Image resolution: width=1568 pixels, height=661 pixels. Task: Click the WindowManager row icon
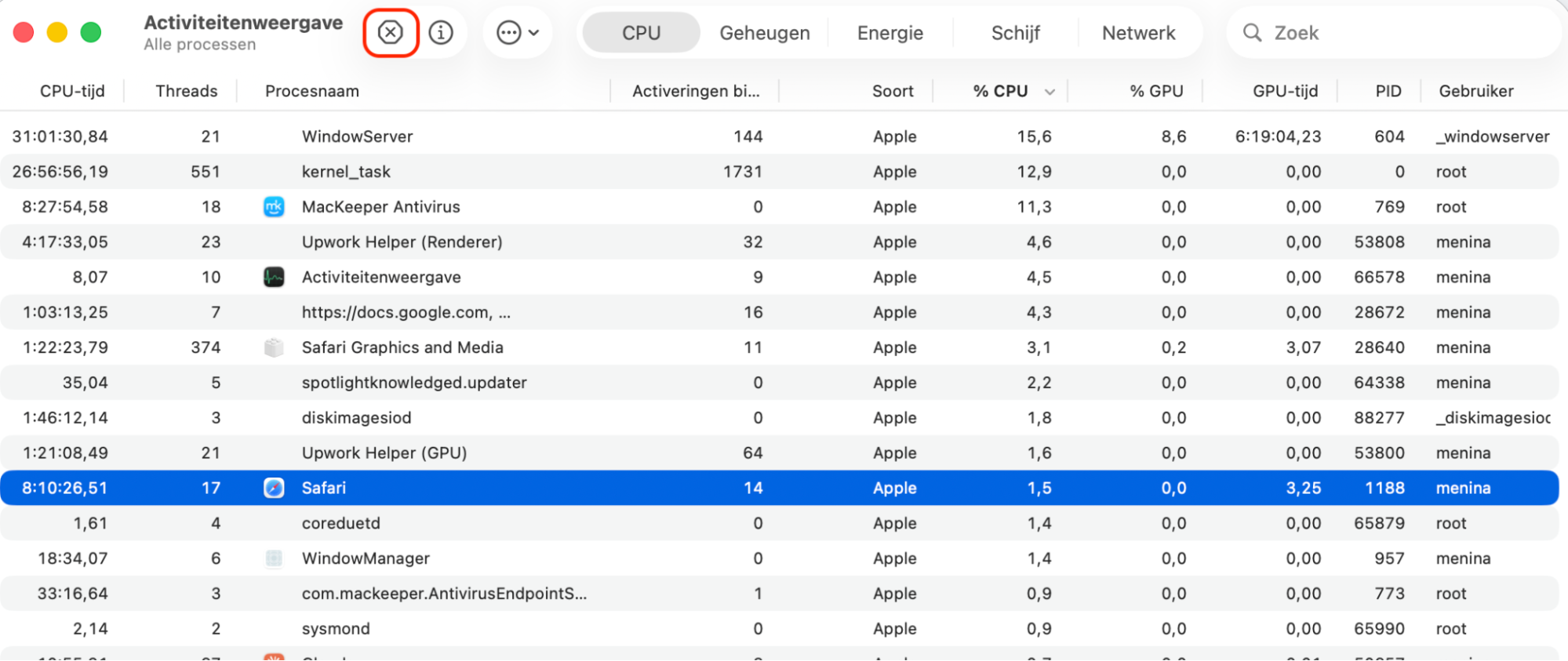274,558
